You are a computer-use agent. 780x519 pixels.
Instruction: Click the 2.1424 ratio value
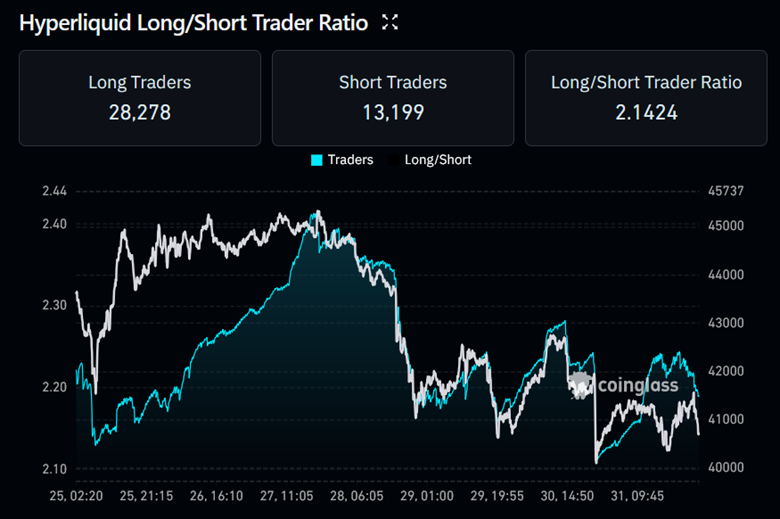click(x=646, y=112)
